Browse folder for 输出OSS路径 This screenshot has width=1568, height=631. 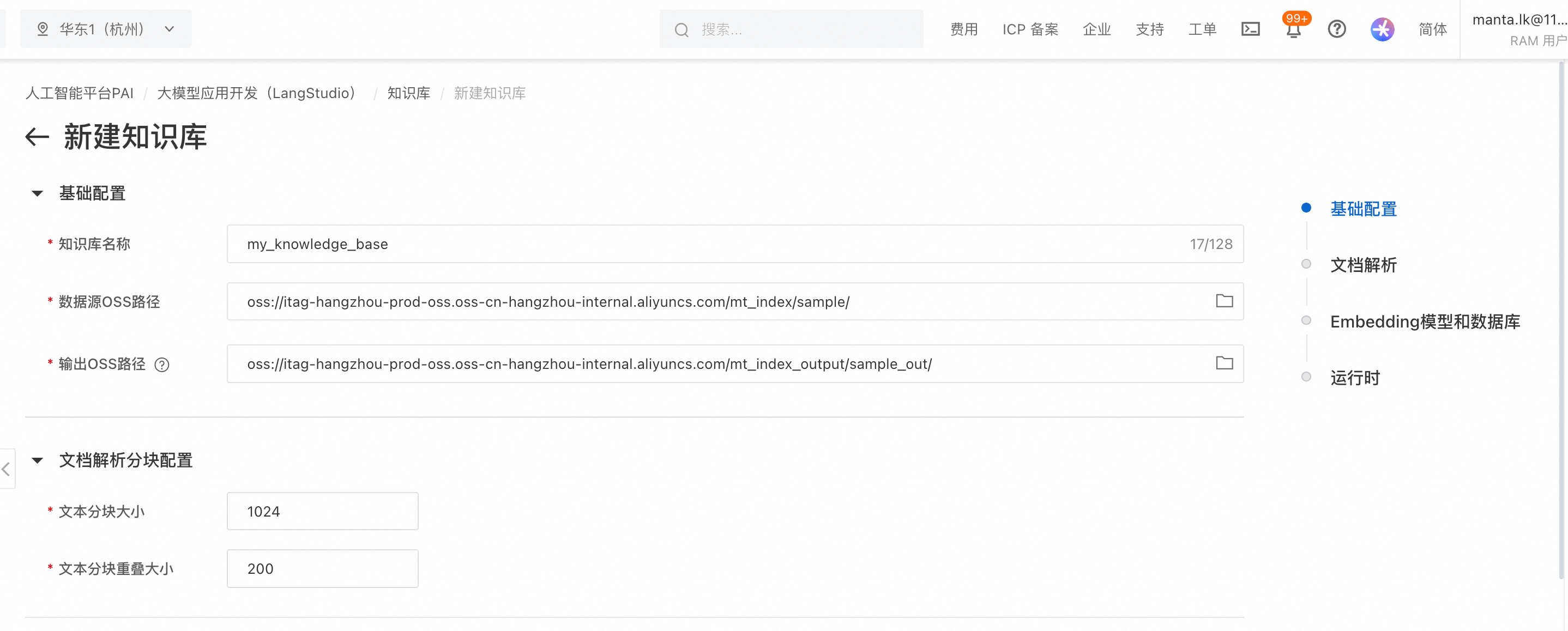[1224, 363]
